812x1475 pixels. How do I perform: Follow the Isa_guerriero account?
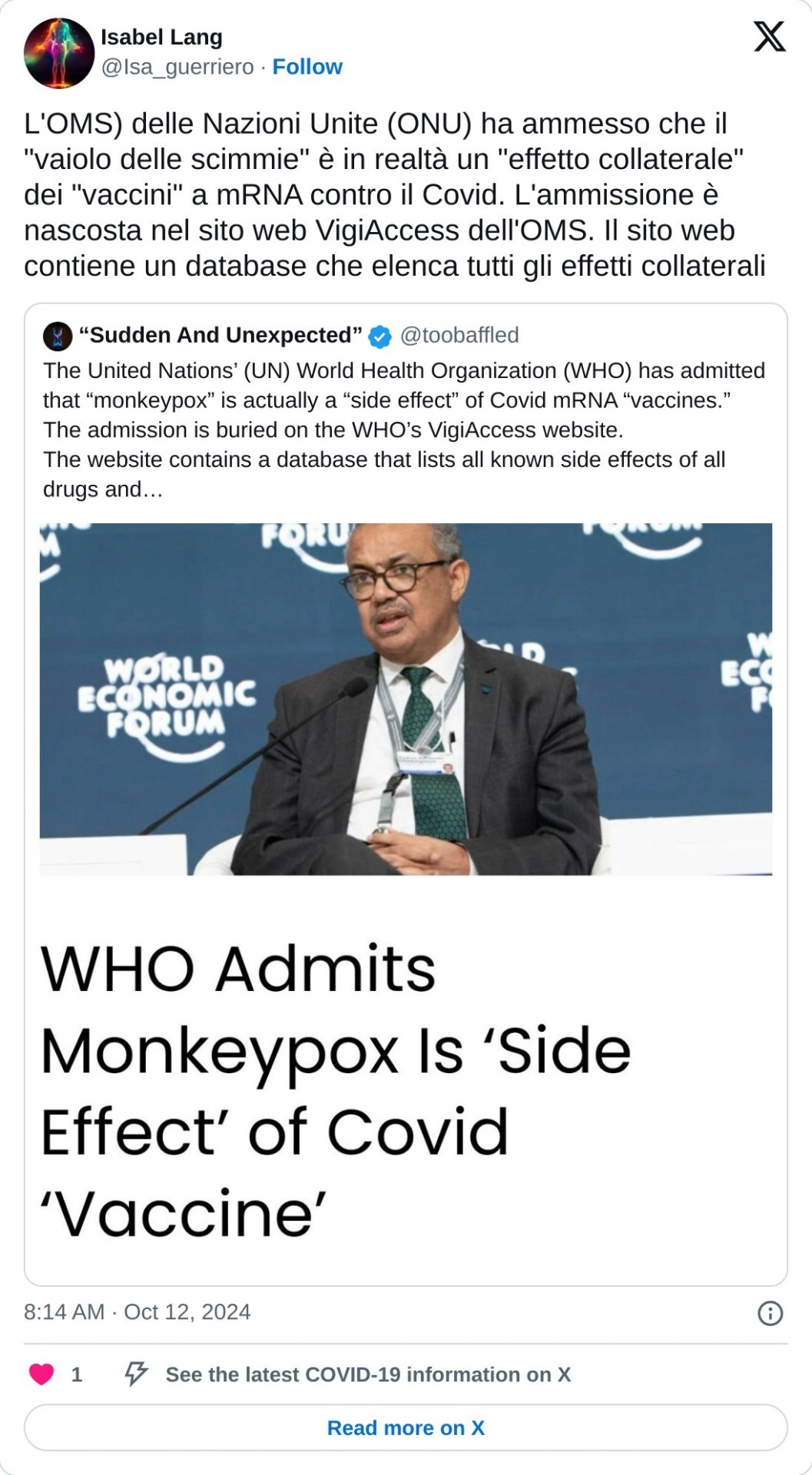[x=307, y=67]
